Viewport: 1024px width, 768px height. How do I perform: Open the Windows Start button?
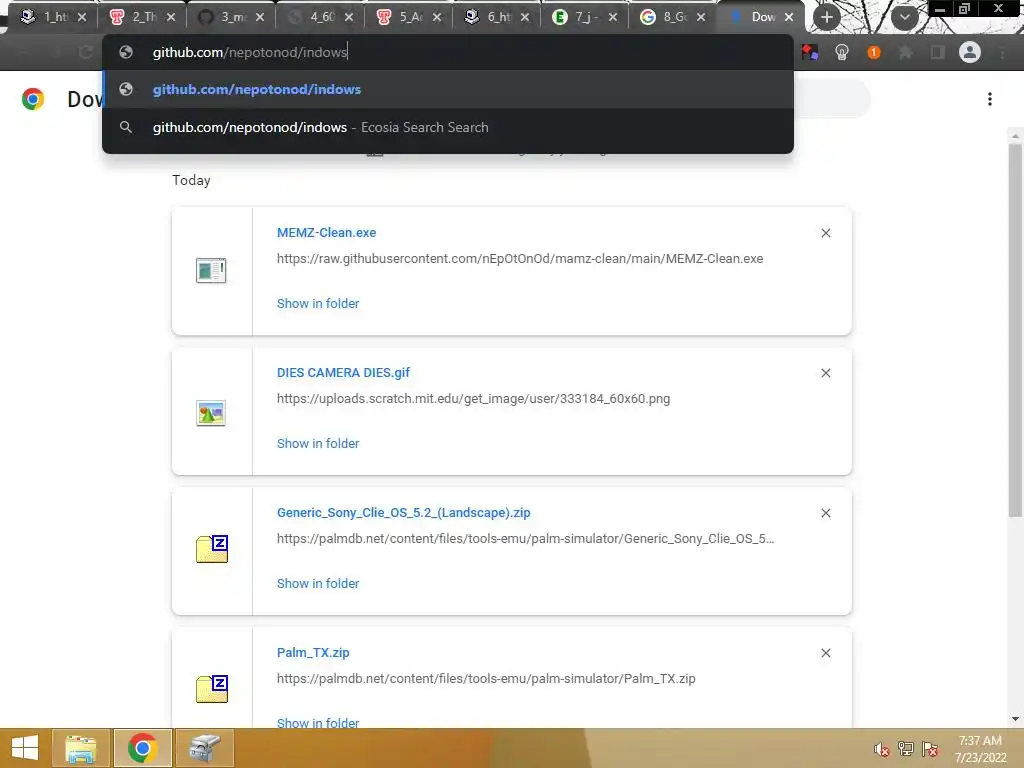coord(25,748)
